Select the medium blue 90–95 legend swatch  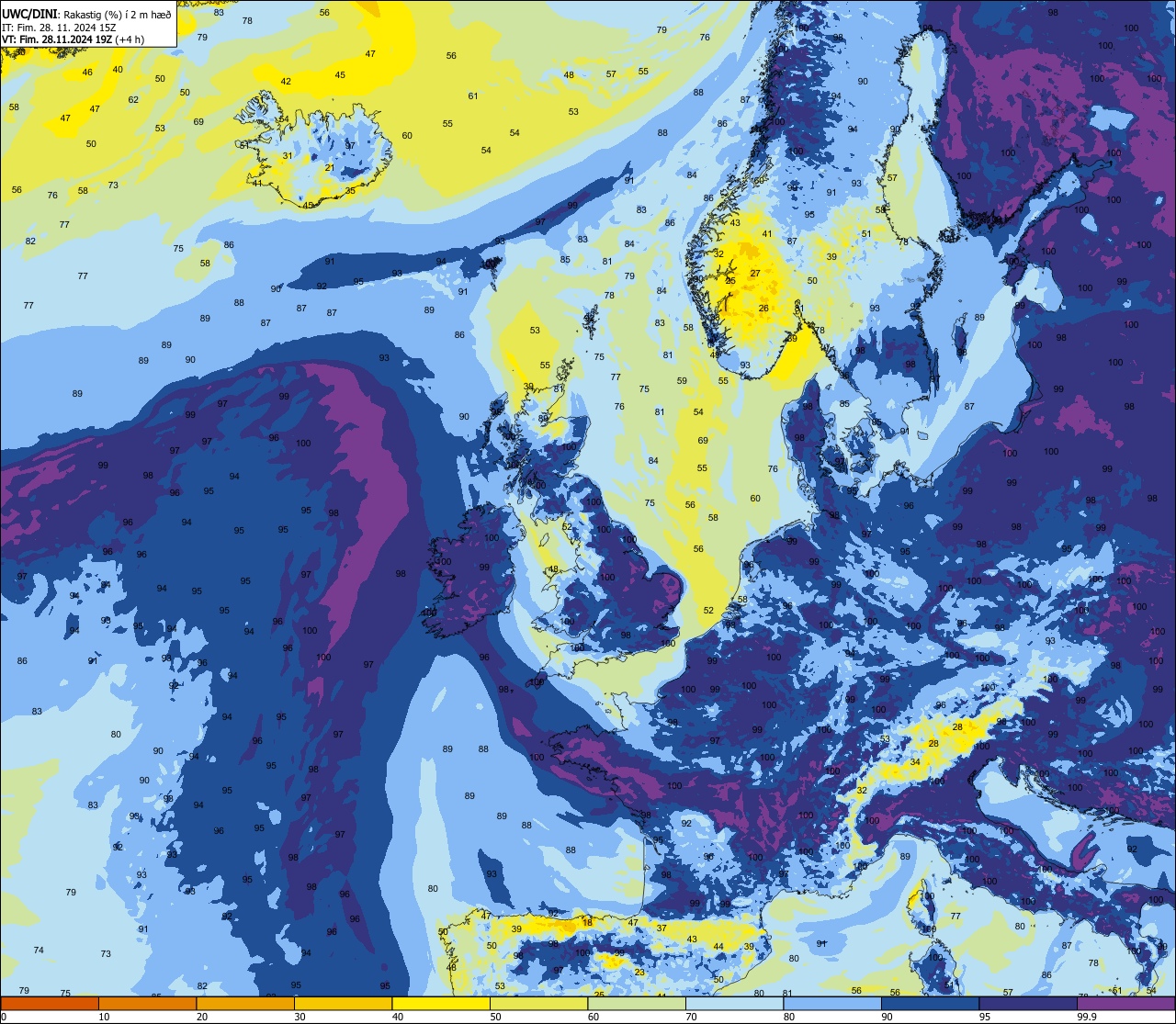(x=930, y=1003)
